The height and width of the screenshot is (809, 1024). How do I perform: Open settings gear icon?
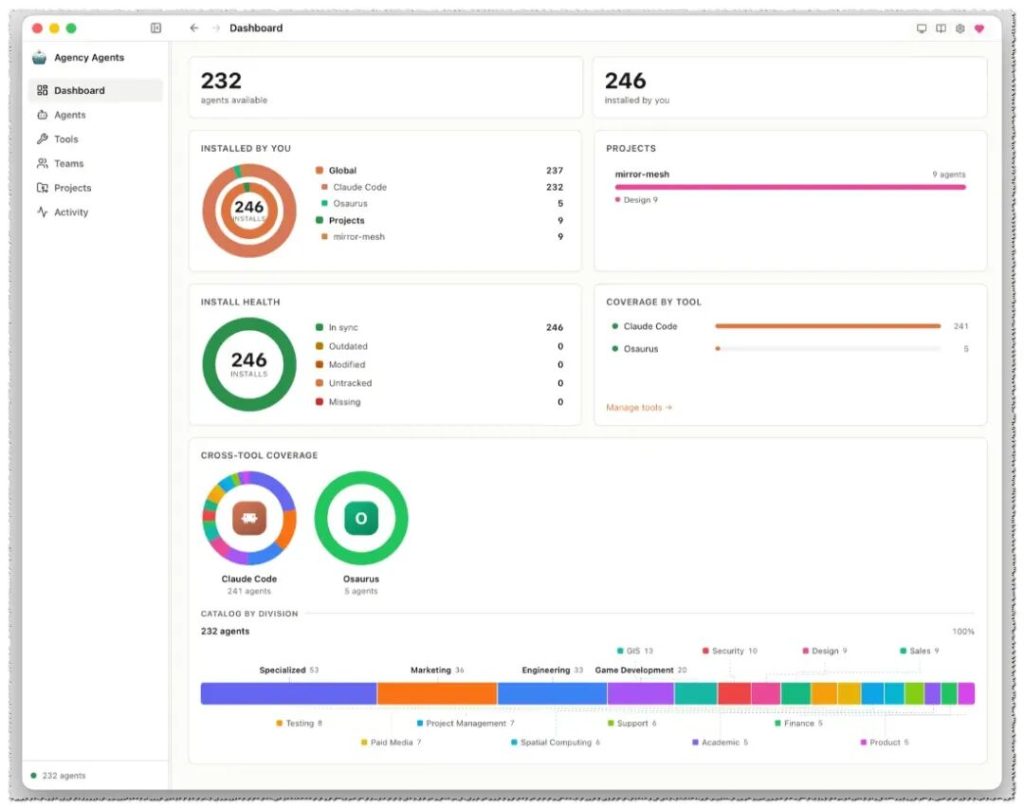[960, 28]
